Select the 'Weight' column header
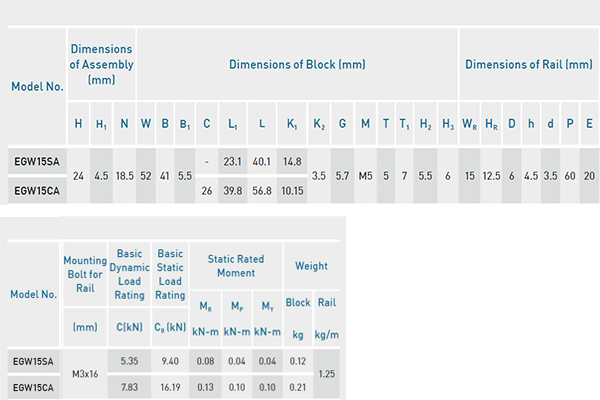The width and height of the screenshot is (600, 400). (311, 266)
